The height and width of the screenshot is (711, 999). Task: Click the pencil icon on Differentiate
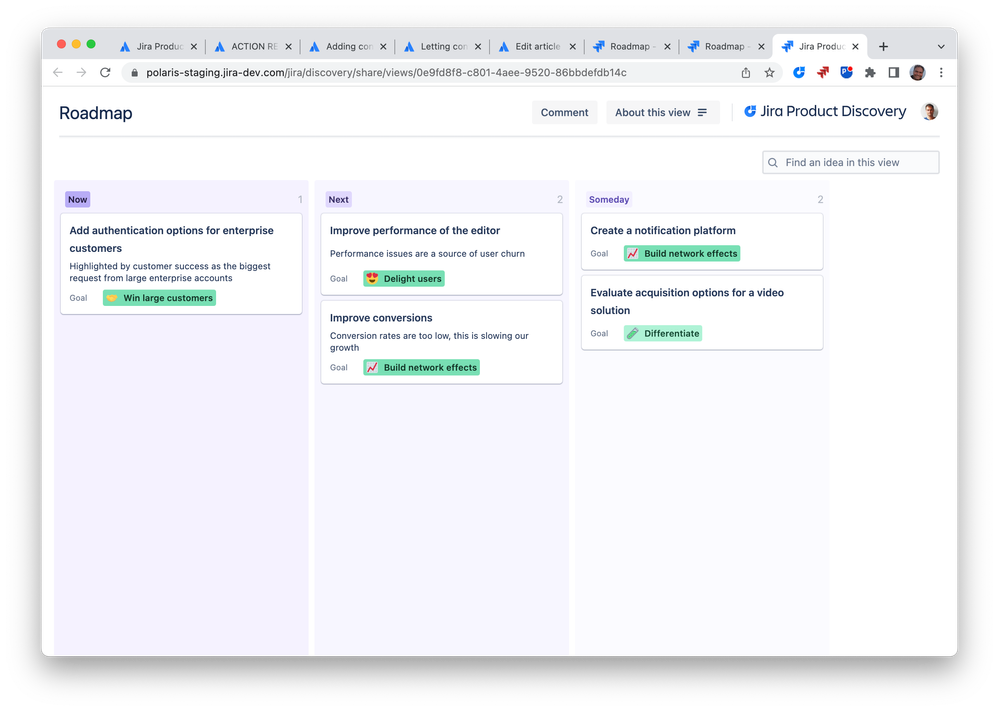click(x=633, y=333)
